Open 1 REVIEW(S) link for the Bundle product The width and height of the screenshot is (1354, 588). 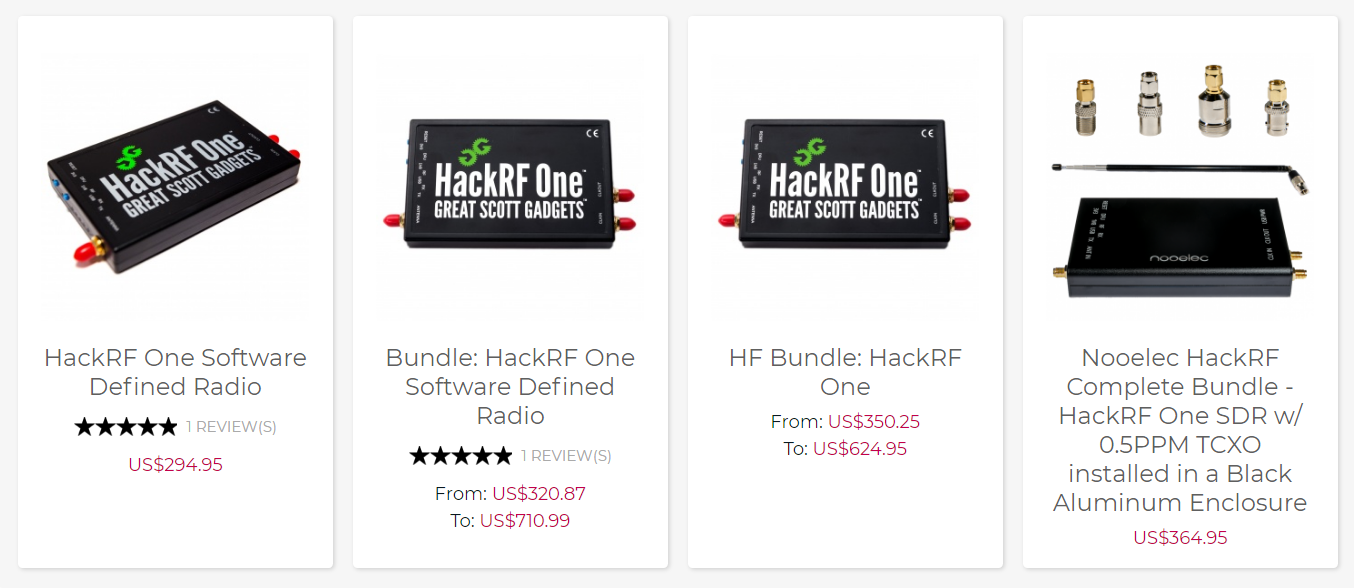(566, 456)
